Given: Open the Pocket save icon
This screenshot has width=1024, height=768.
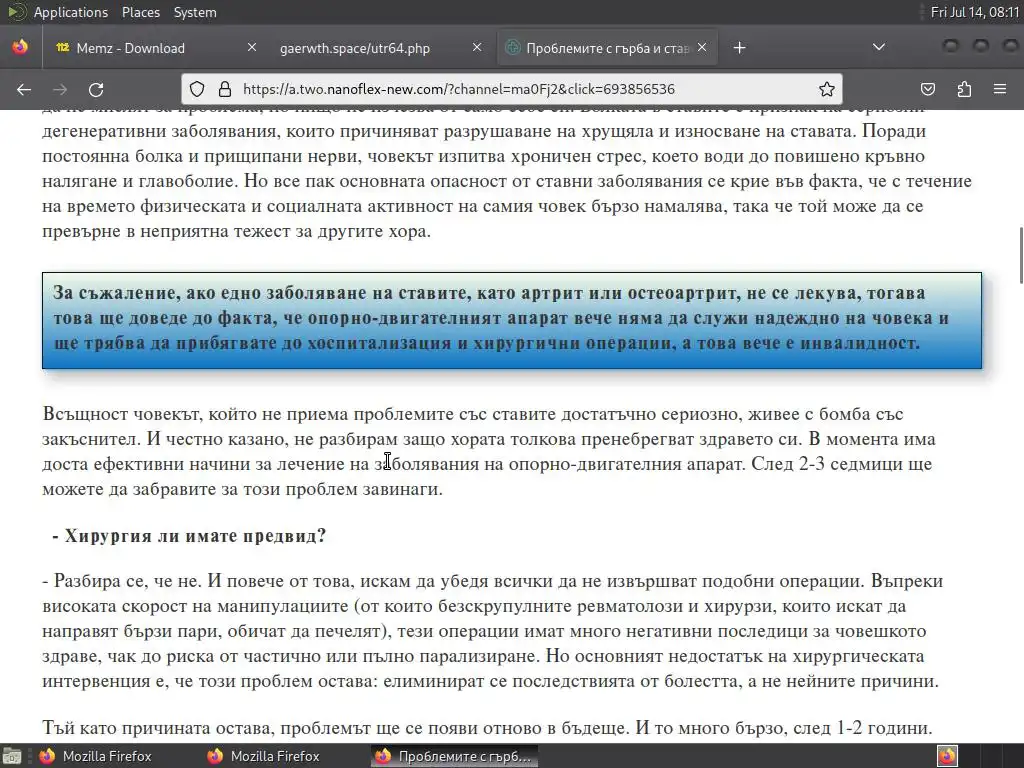Looking at the screenshot, I should coord(927,89).
